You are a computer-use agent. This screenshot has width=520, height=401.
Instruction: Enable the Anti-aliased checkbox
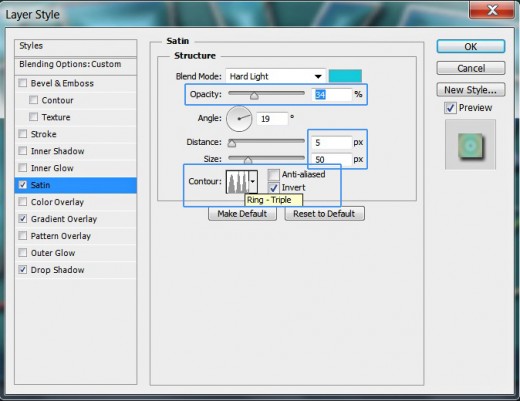coord(273,174)
